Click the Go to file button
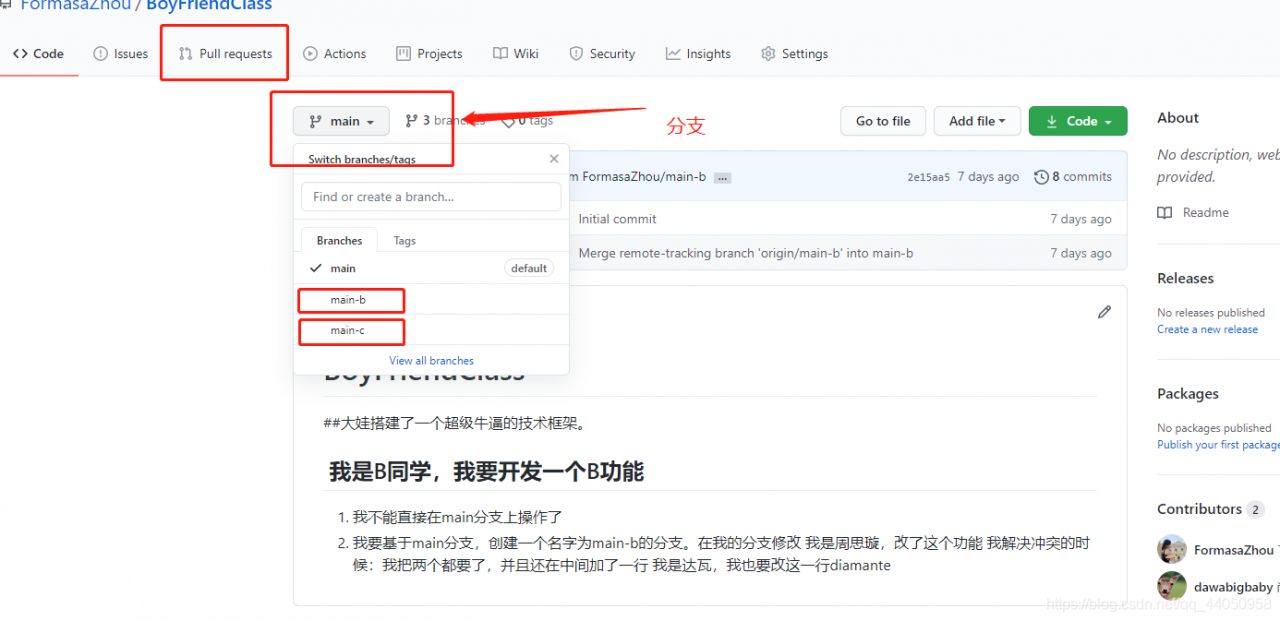This screenshot has width=1280, height=621. click(883, 121)
